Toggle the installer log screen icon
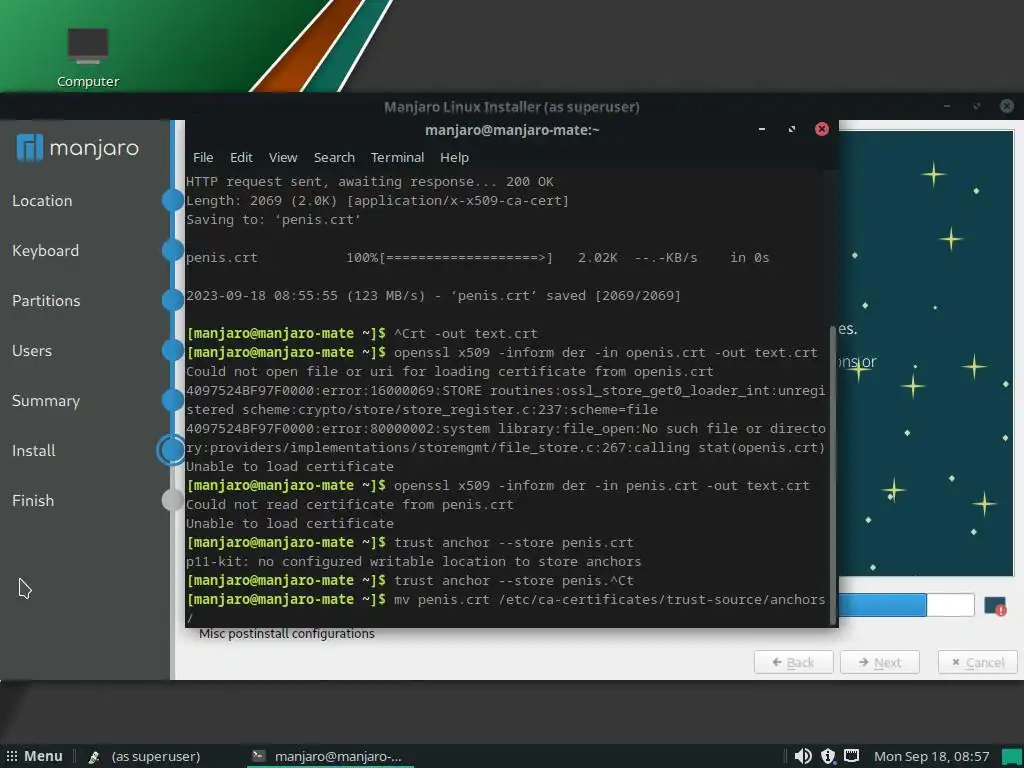Viewport: 1024px width, 768px height. pyautogui.click(x=995, y=605)
